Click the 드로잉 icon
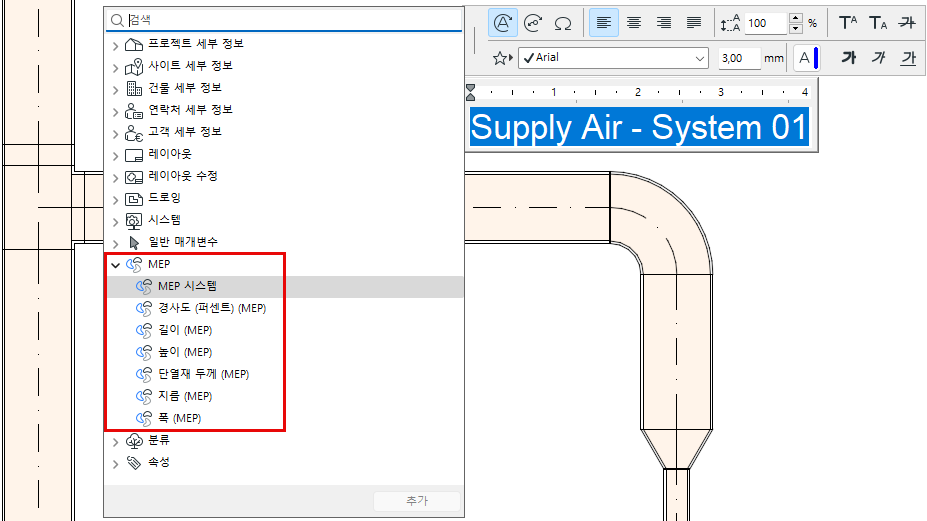Viewport: 927px width, 521px height. pyautogui.click(x=134, y=199)
